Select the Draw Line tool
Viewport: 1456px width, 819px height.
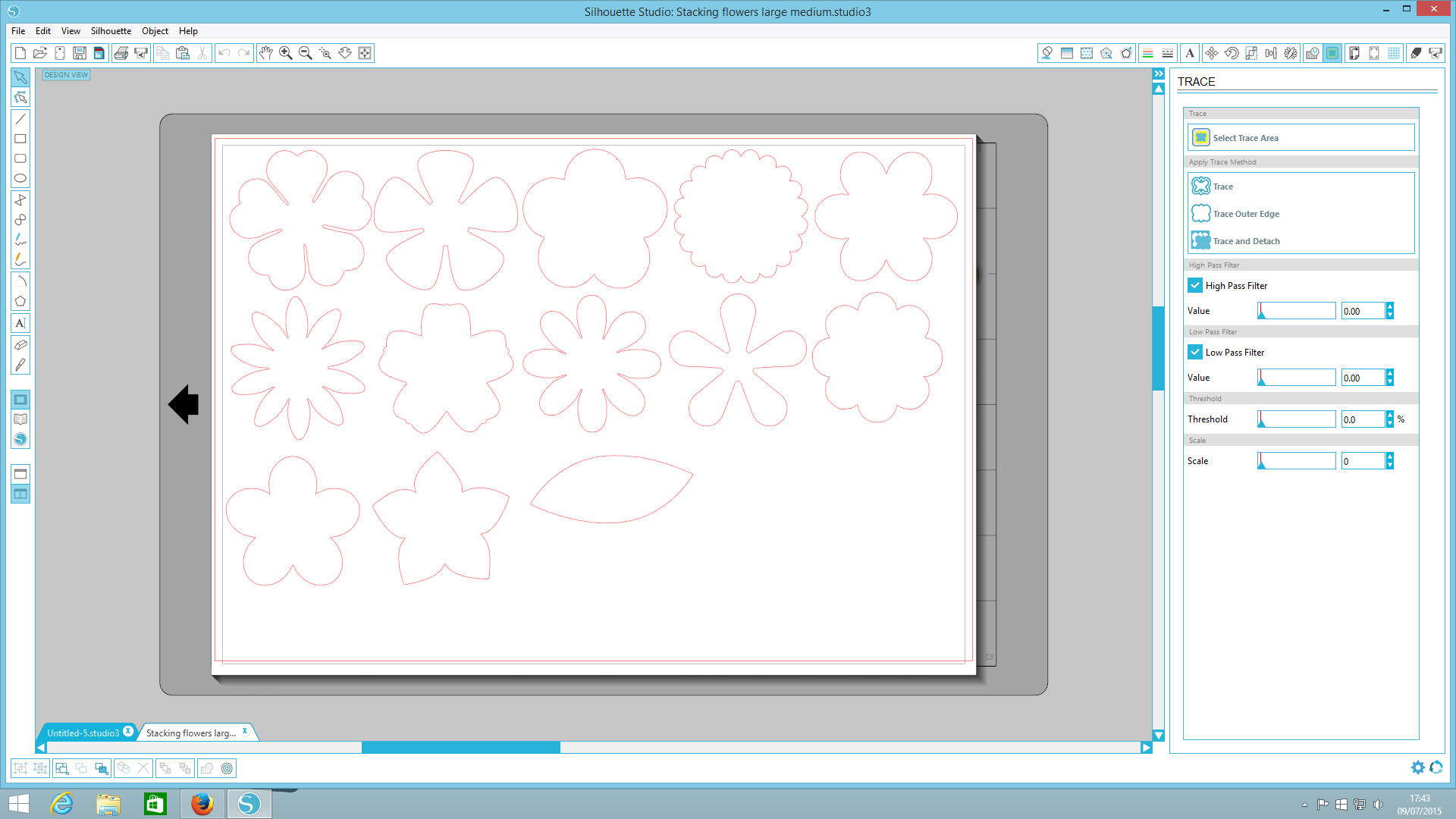20,118
